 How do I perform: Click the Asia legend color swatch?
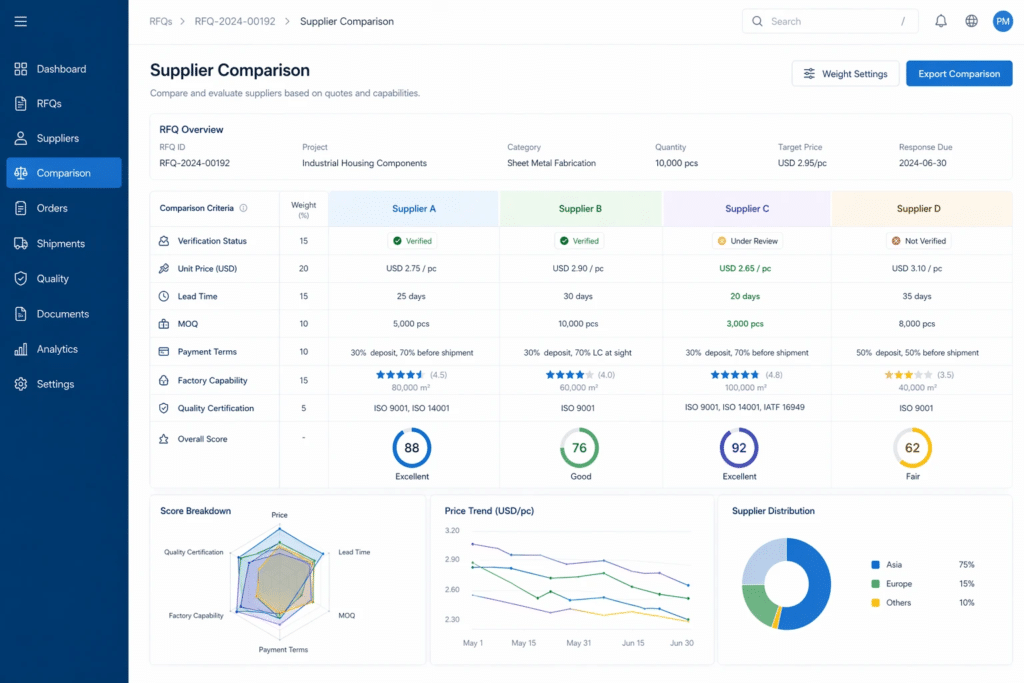coord(875,565)
